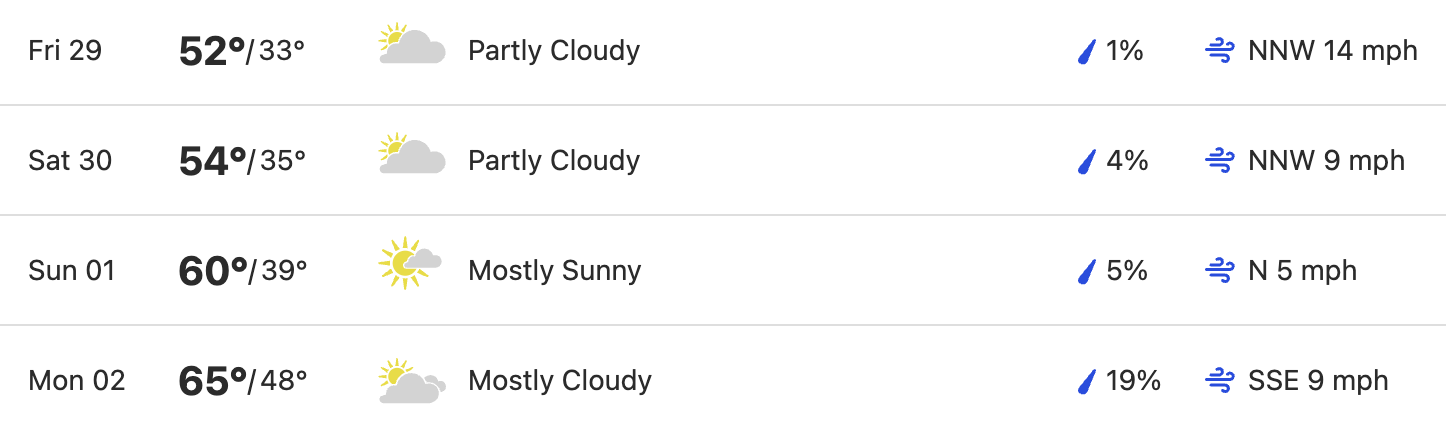
Task: Expand the Fri 29 forecast row
Action: point(723,51)
